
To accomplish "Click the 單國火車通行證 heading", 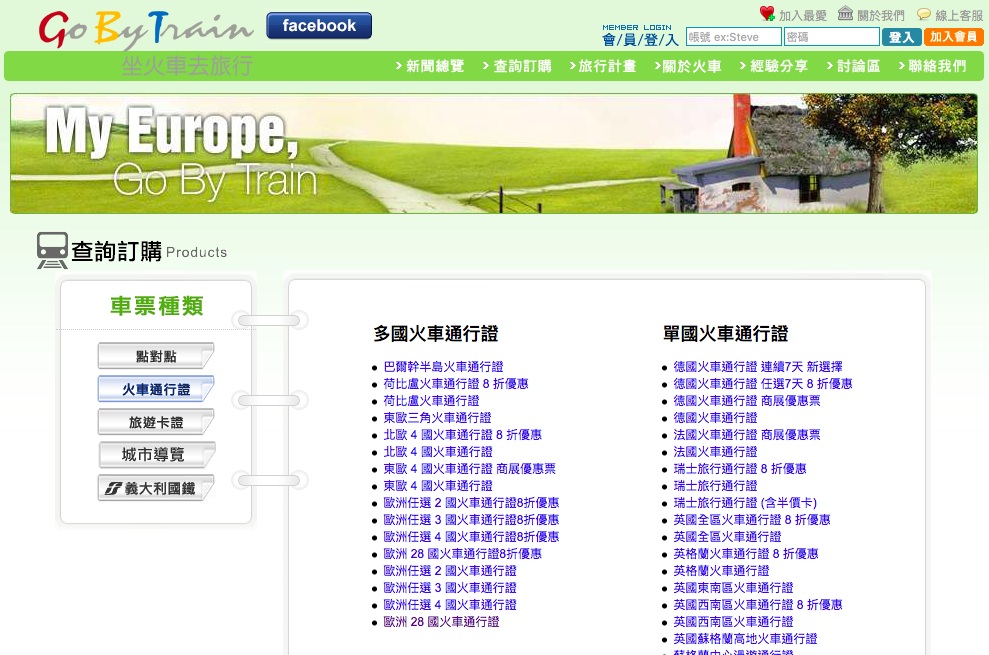I will pos(725,334).
